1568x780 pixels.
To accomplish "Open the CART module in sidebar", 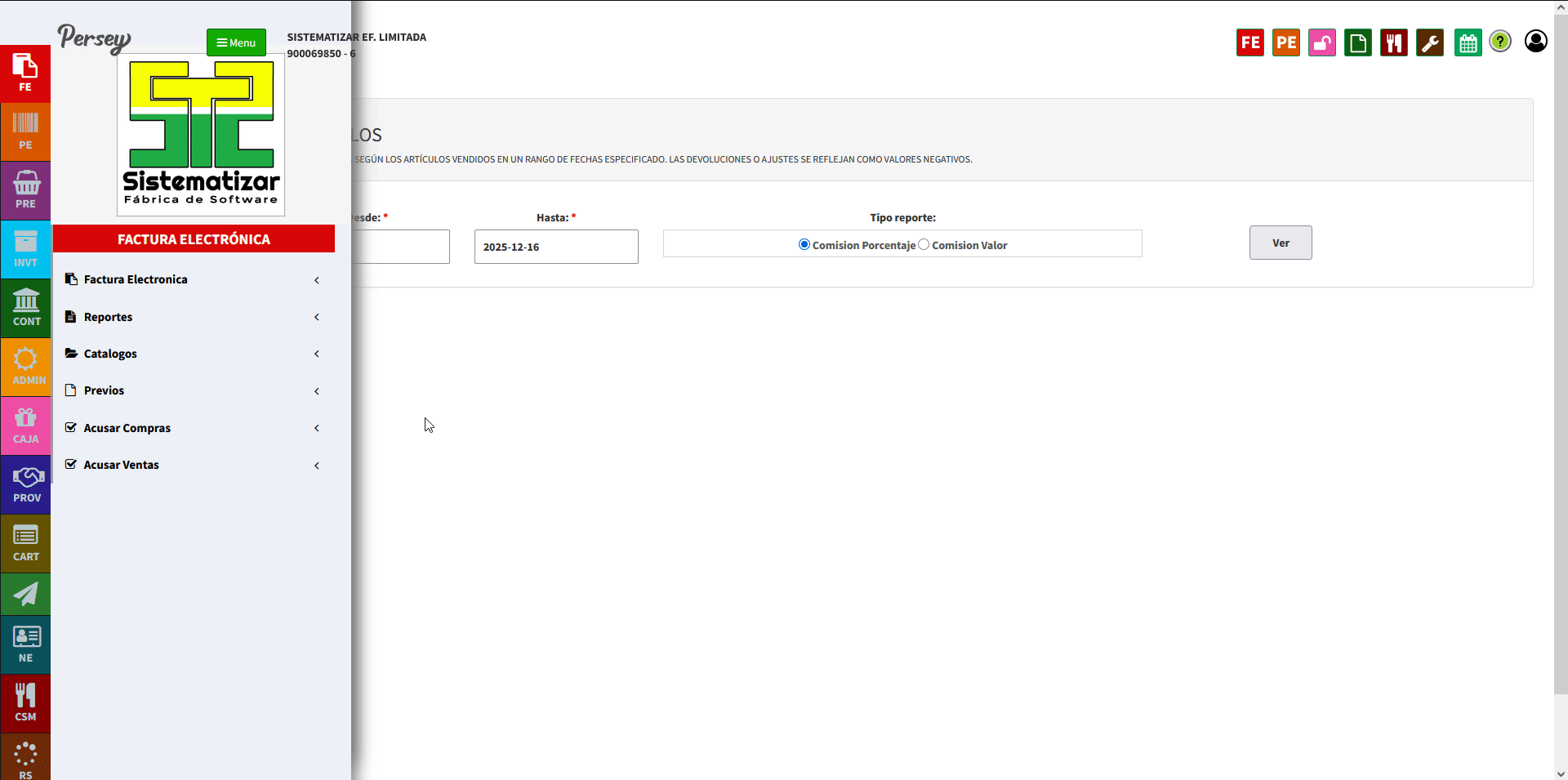I will 25,543.
